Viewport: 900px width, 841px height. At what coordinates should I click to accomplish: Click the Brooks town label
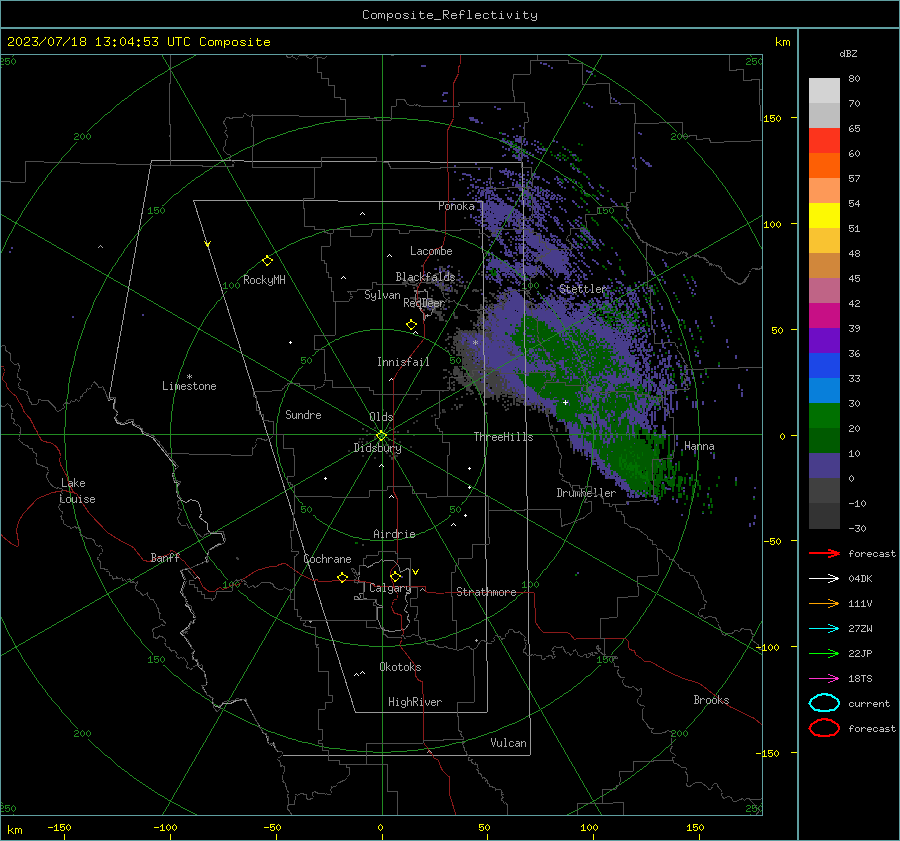(x=711, y=700)
